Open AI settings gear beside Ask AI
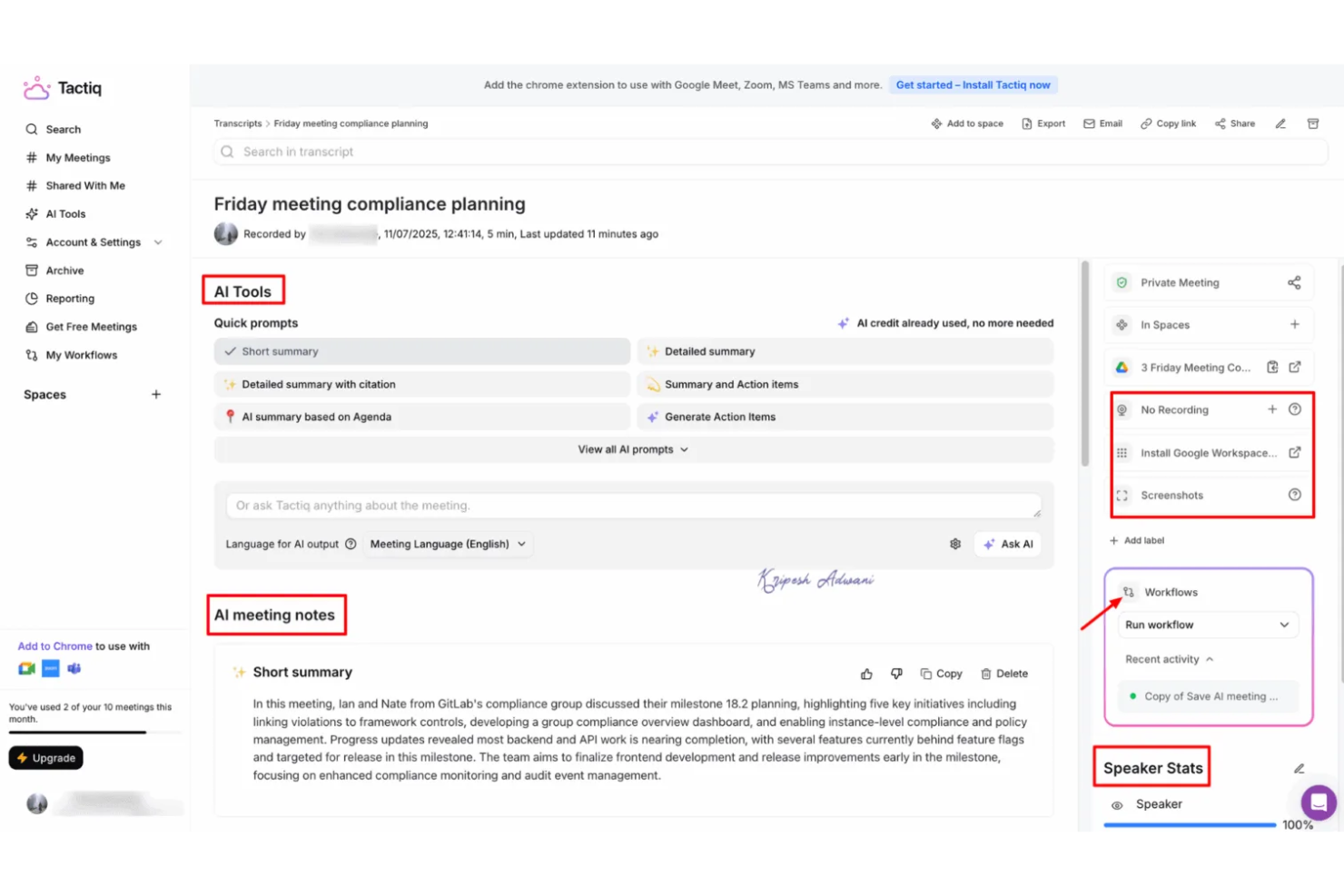Image resolution: width=1344 pixels, height=896 pixels. pos(955,544)
